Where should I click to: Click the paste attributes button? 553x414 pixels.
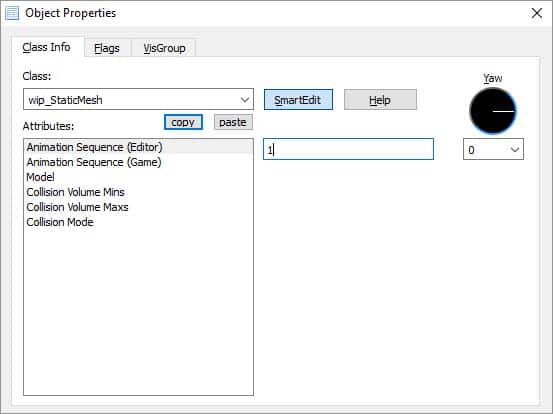click(233, 122)
